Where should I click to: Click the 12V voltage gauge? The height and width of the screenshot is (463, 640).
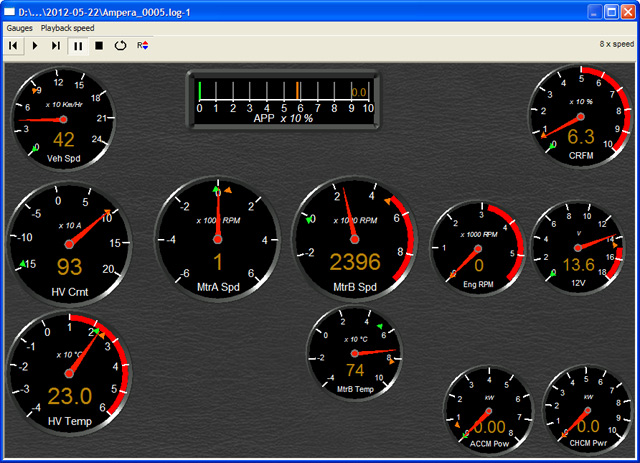coord(579,249)
